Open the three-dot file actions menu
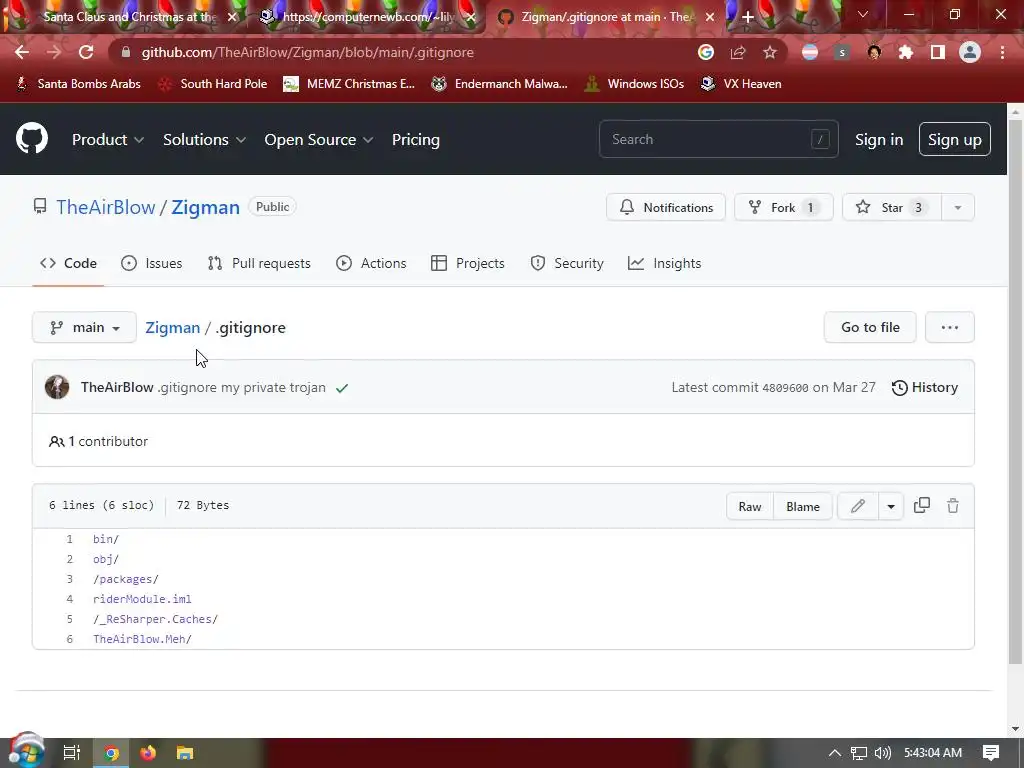This screenshot has width=1024, height=768. tap(950, 327)
